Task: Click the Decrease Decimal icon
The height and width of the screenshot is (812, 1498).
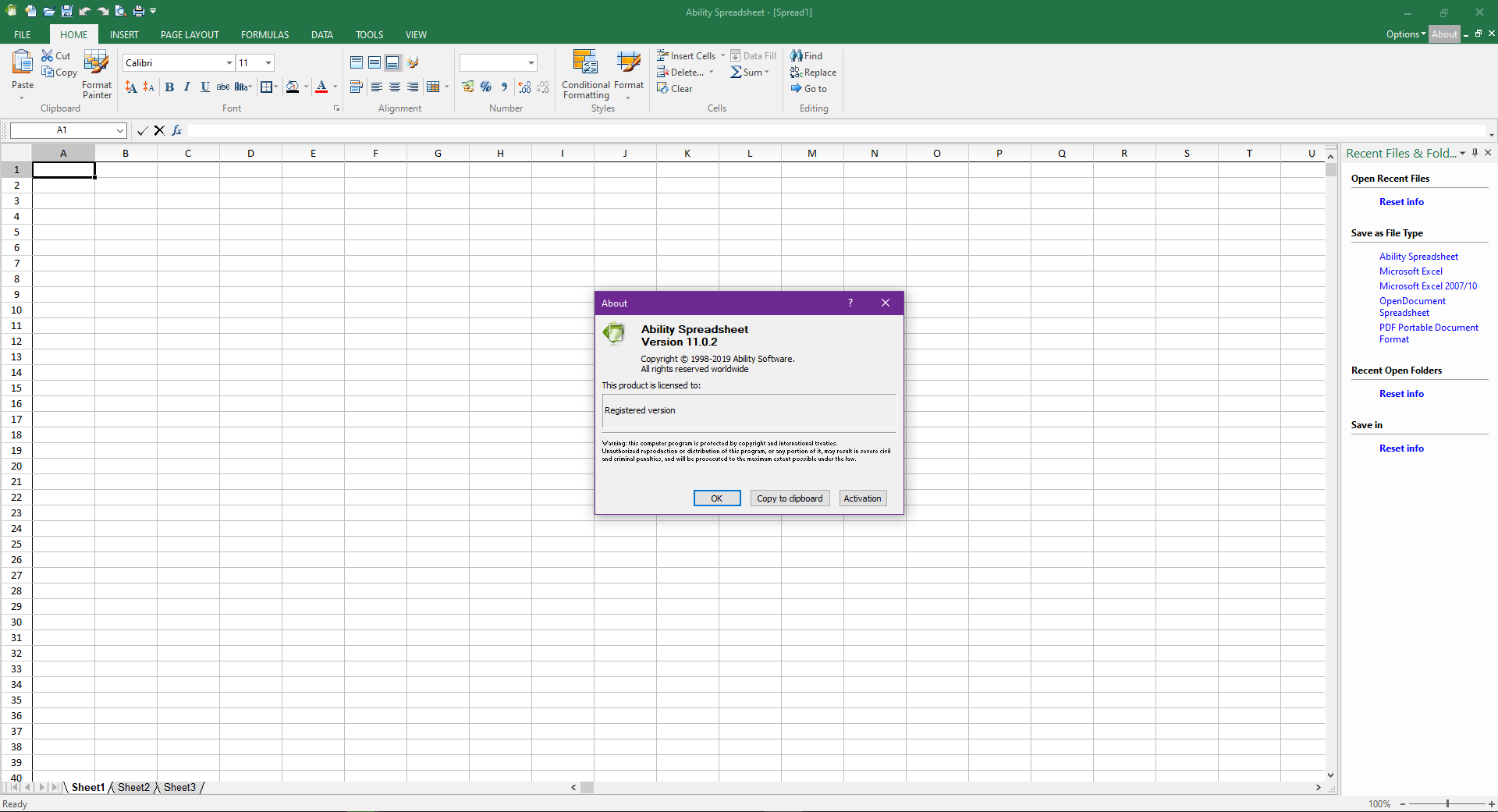Action: pos(543,87)
